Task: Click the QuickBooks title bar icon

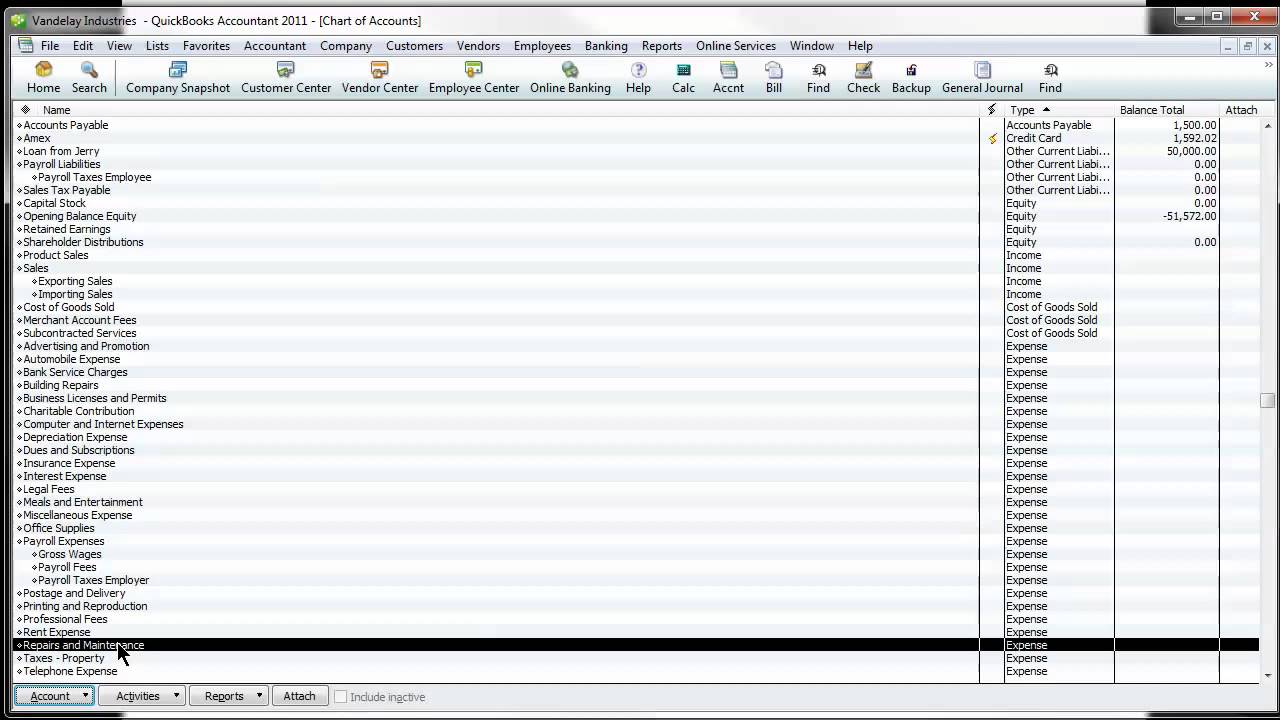Action: click(x=17, y=20)
